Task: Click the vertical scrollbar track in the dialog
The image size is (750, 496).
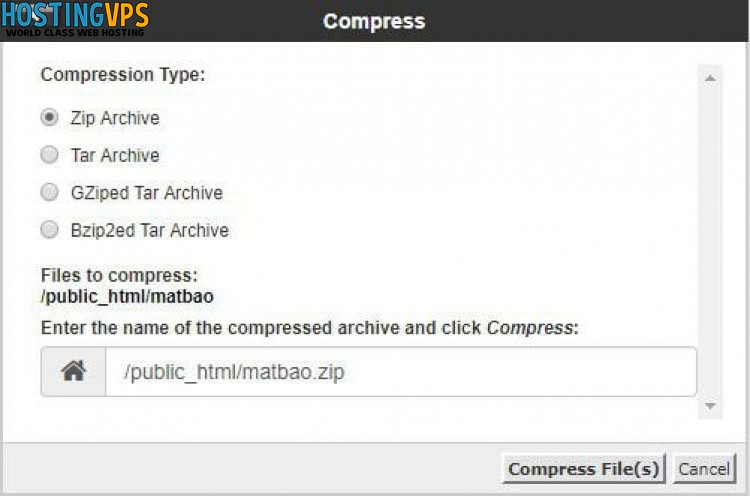Action: 710,242
